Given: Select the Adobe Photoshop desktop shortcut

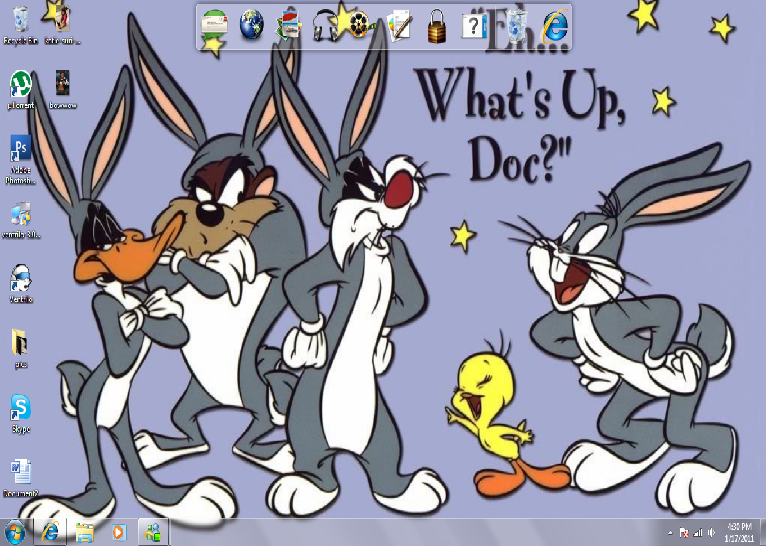Looking at the screenshot, I should (21, 160).
